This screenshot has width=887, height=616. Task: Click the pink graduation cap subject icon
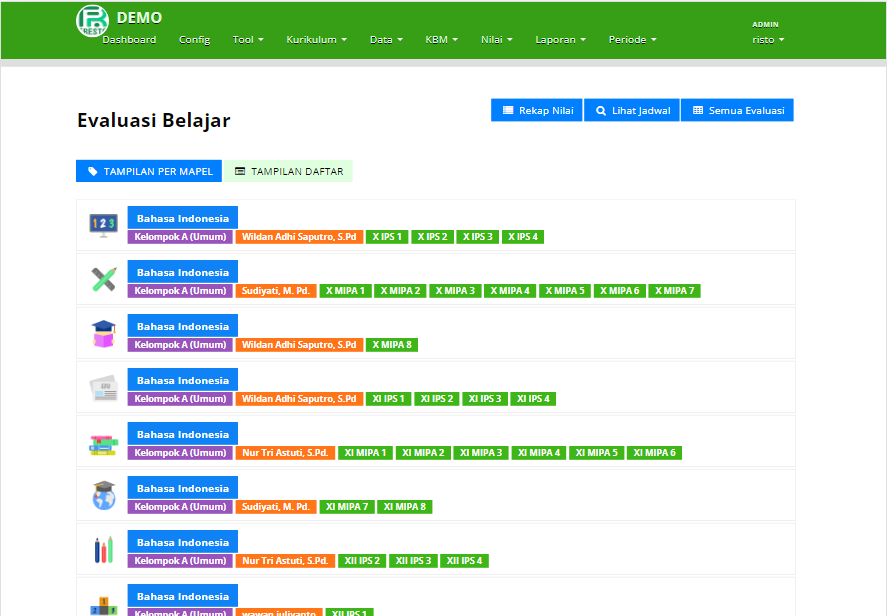tap(102, 334)
